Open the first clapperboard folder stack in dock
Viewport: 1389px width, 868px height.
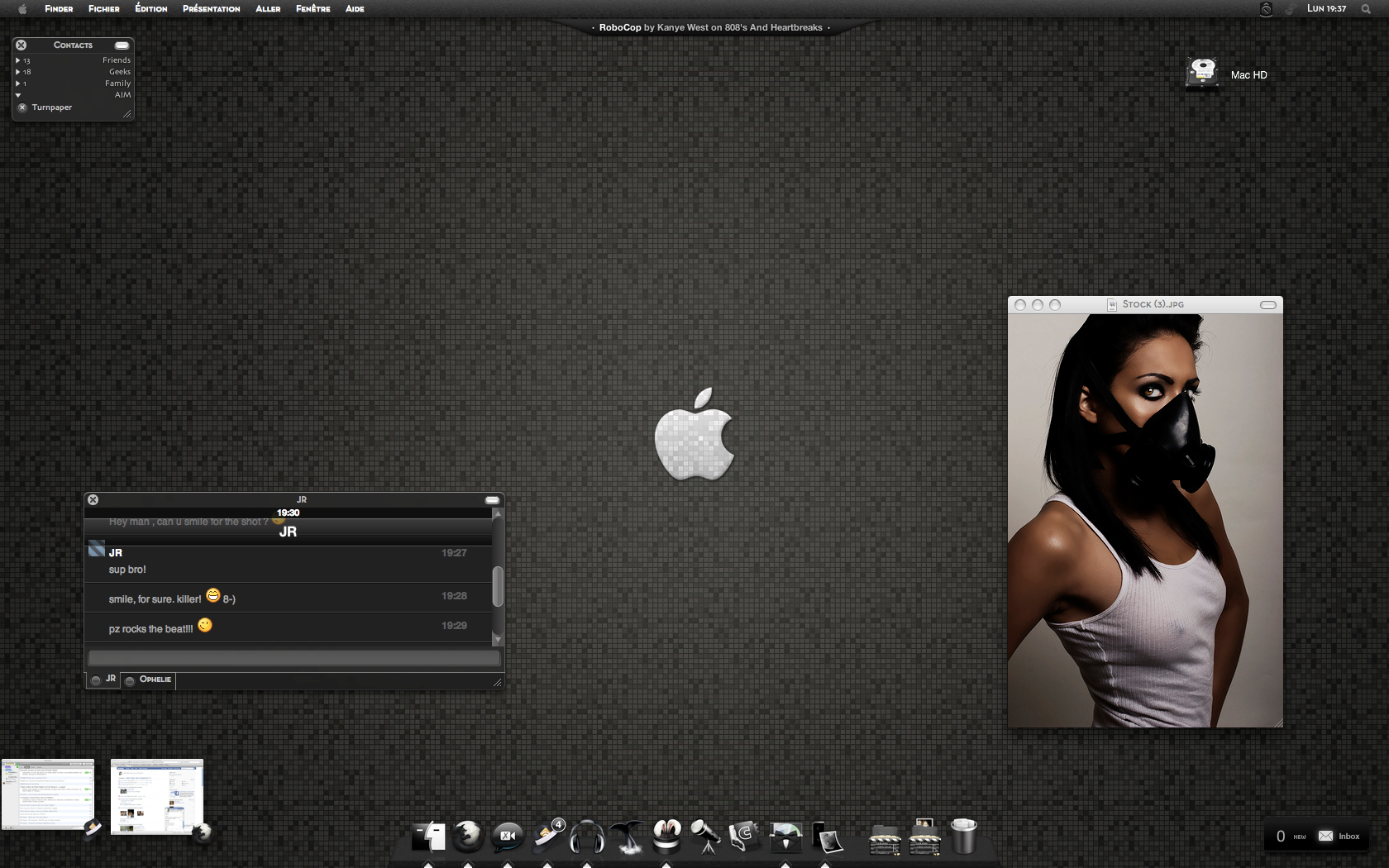click(885, 839)
